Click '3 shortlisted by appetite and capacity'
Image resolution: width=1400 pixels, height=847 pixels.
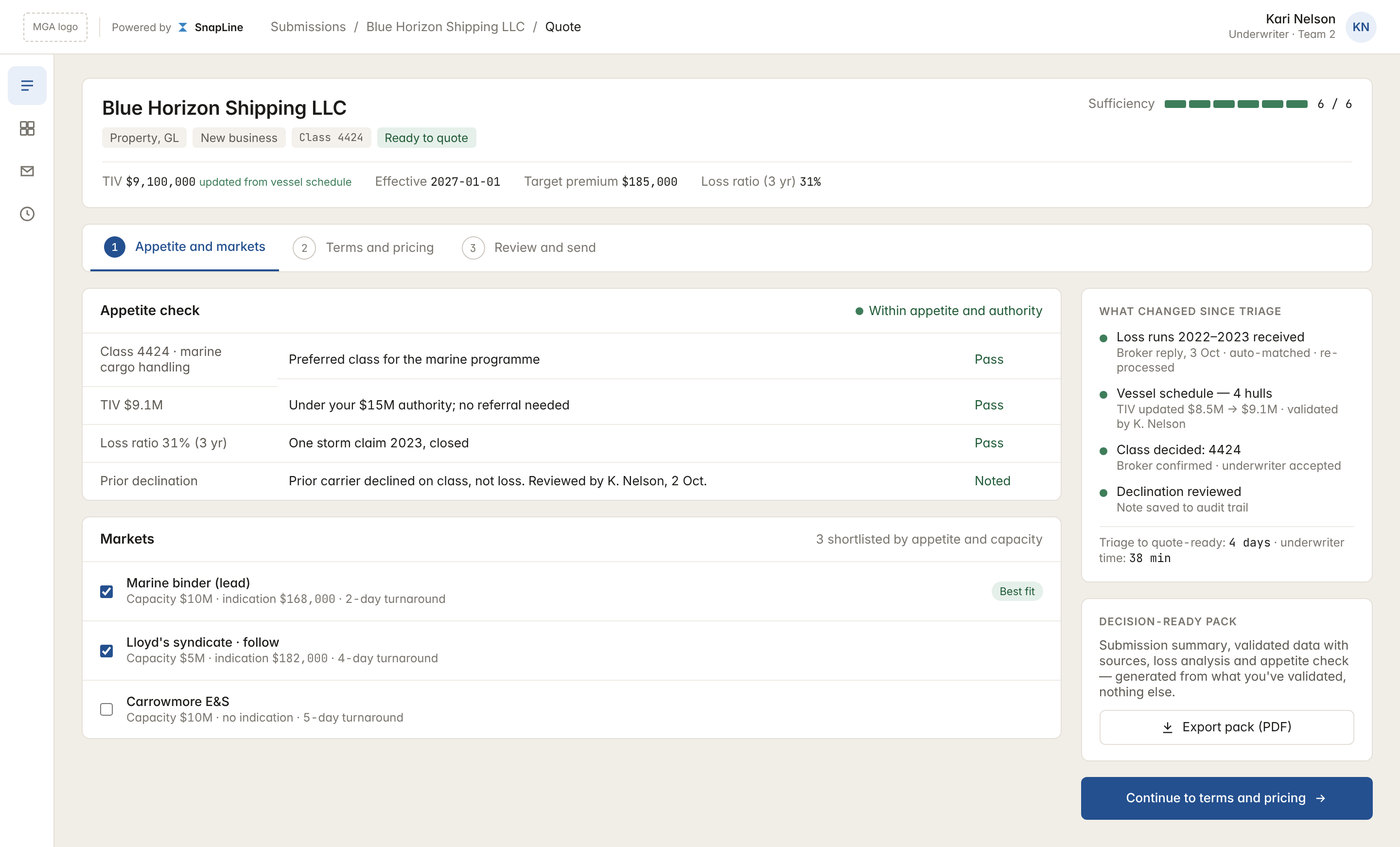tap(929, 539)
